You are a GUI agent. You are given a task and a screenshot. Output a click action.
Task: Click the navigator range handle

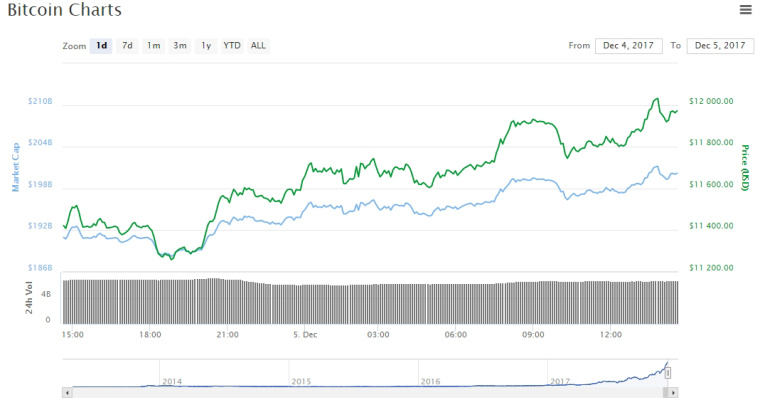coord(668,373)
